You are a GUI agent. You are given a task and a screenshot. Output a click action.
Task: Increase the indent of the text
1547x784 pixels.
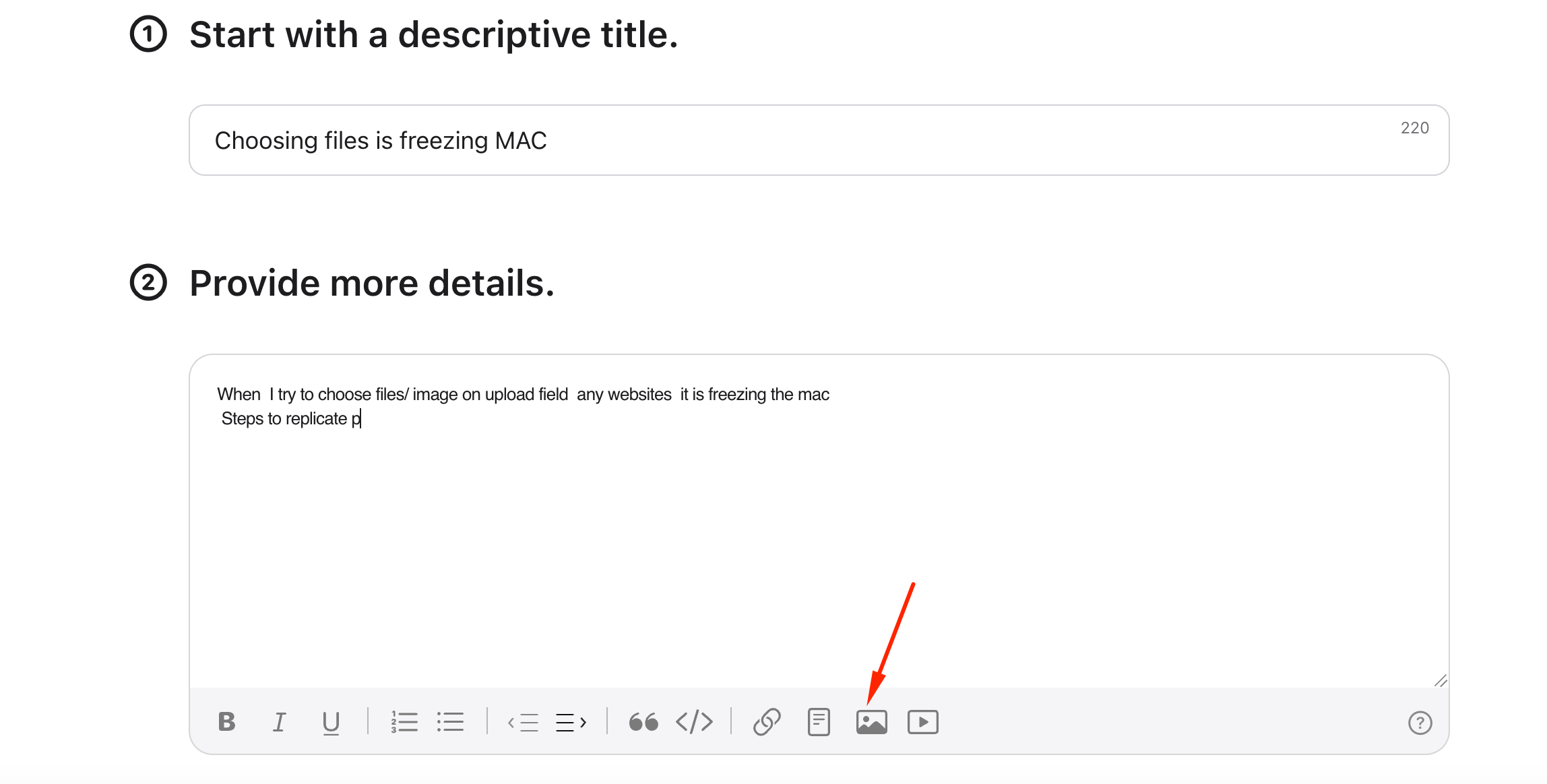(571, 723)
